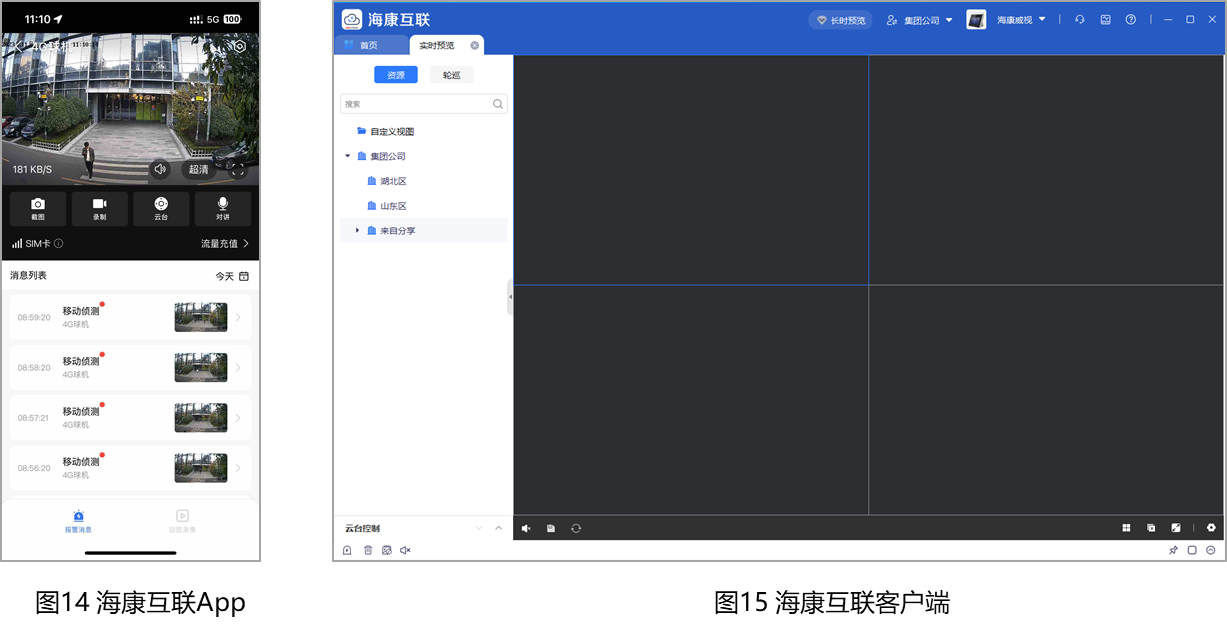The image size is (1227, 632).
Task: Start 对讲 intercom with the microphone icon
Action: (x=222, y=208)
